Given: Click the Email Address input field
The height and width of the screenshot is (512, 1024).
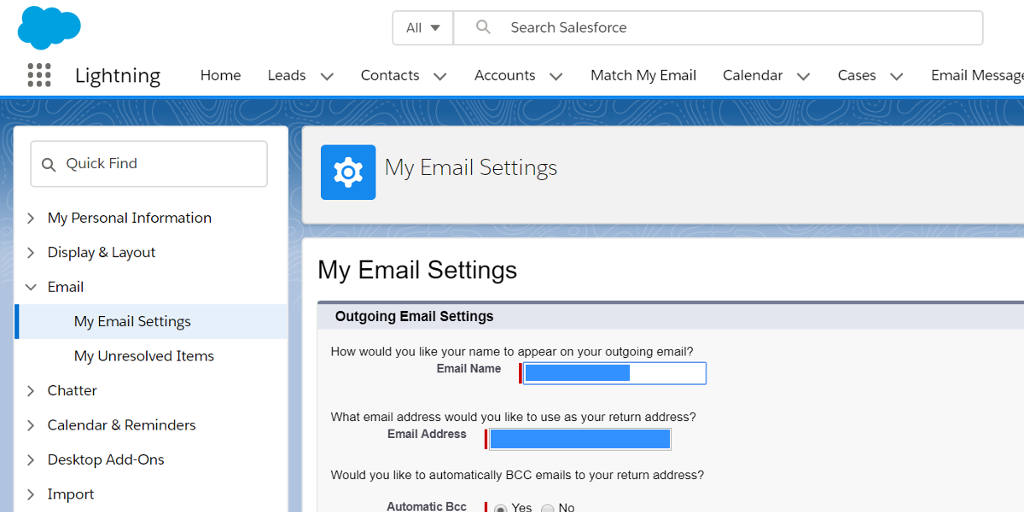Looking at the screenshot, I should [x=580, y=439].
